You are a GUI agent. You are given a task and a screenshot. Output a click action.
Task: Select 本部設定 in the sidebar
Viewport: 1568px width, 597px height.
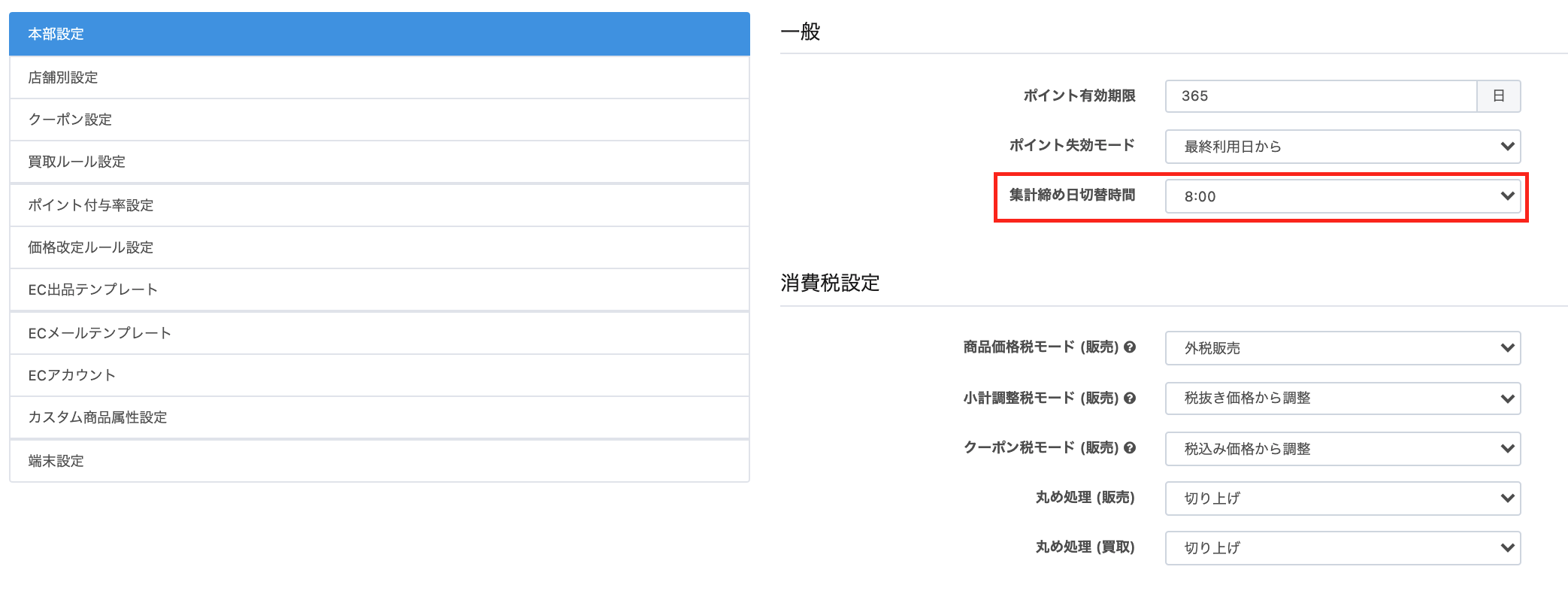[380, 34]
